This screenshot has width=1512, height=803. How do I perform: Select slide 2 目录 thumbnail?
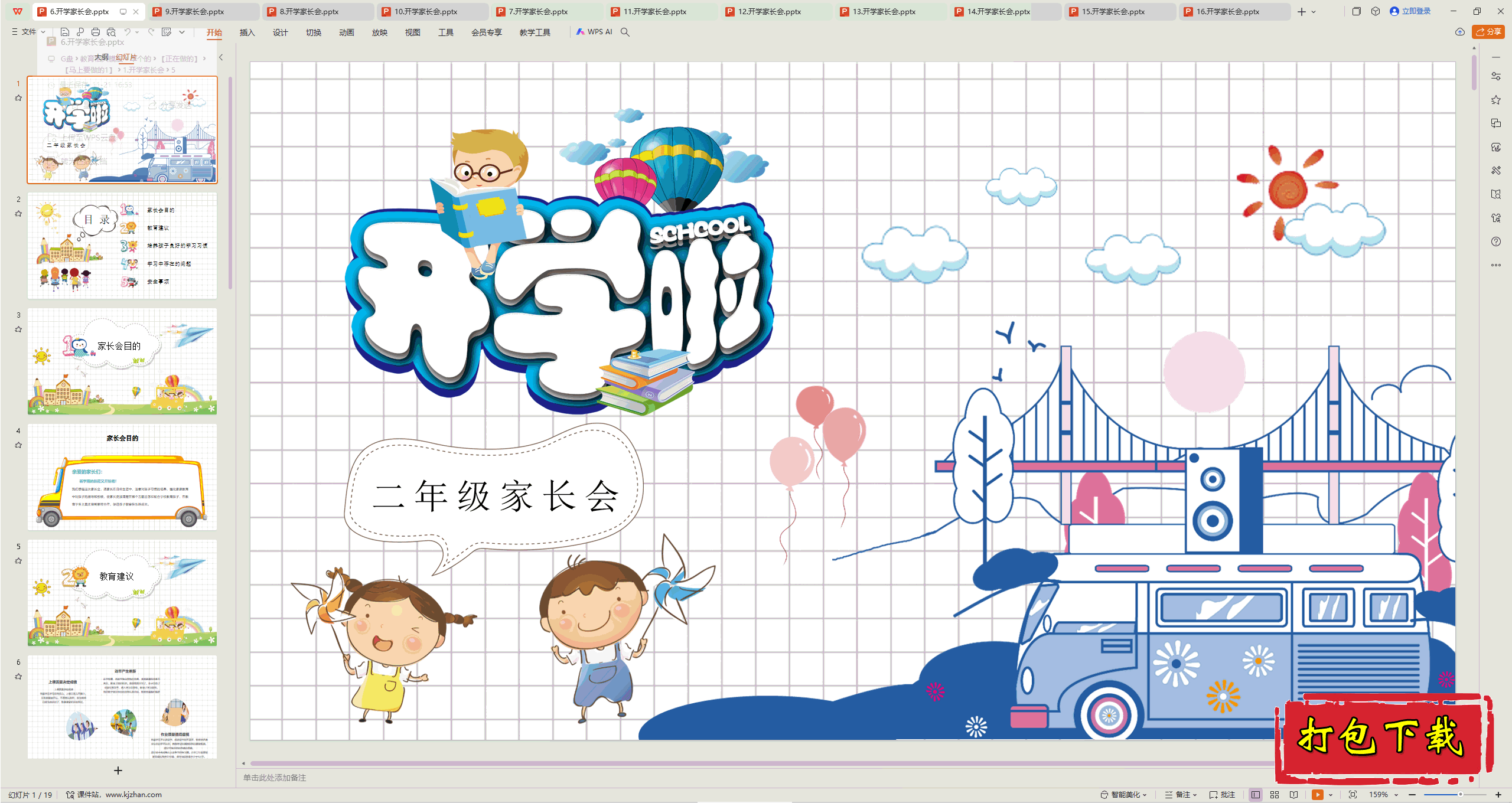click(x=122, y=246)
